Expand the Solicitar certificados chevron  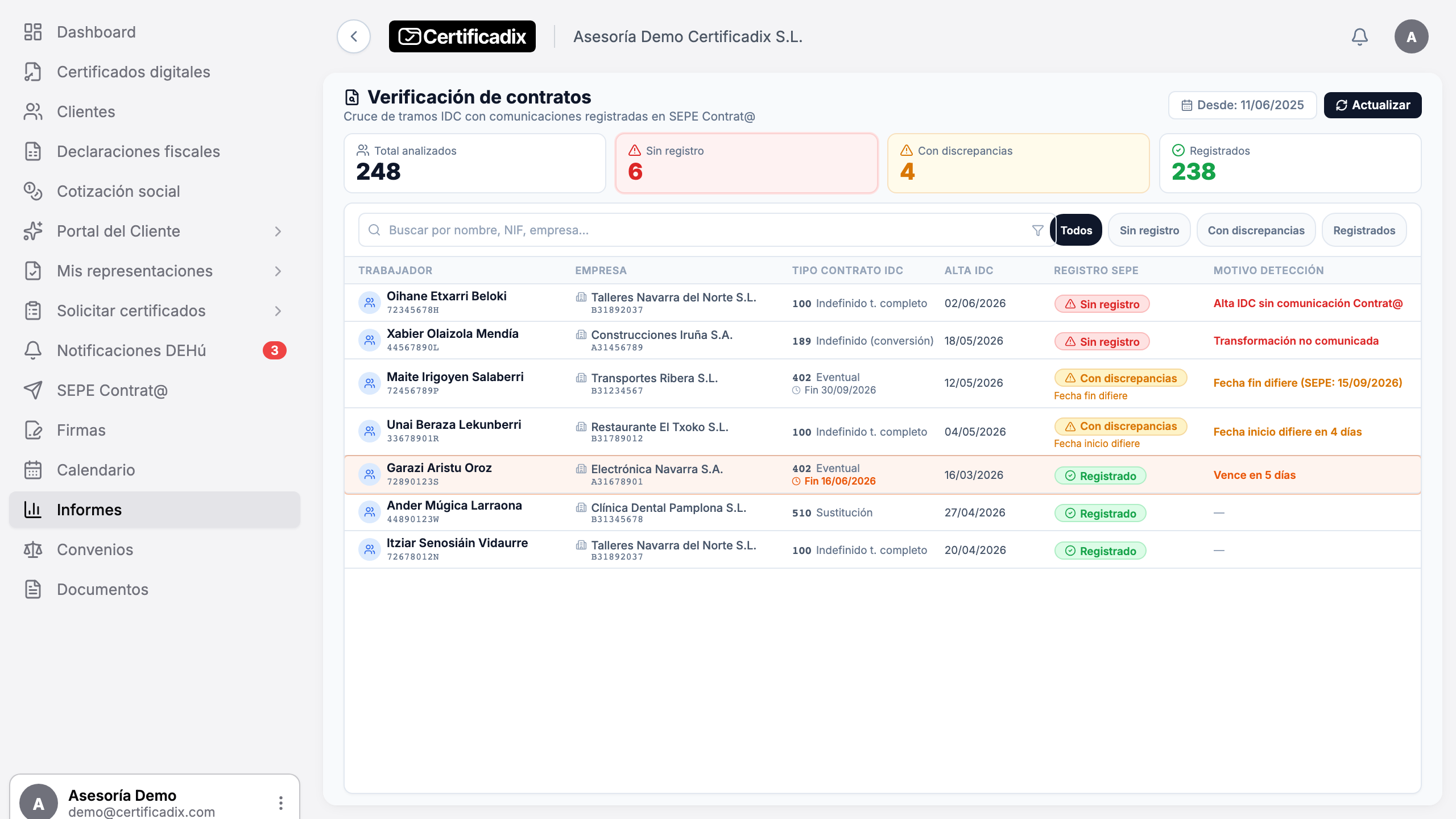pyautogui.click(x=278, y=311)
